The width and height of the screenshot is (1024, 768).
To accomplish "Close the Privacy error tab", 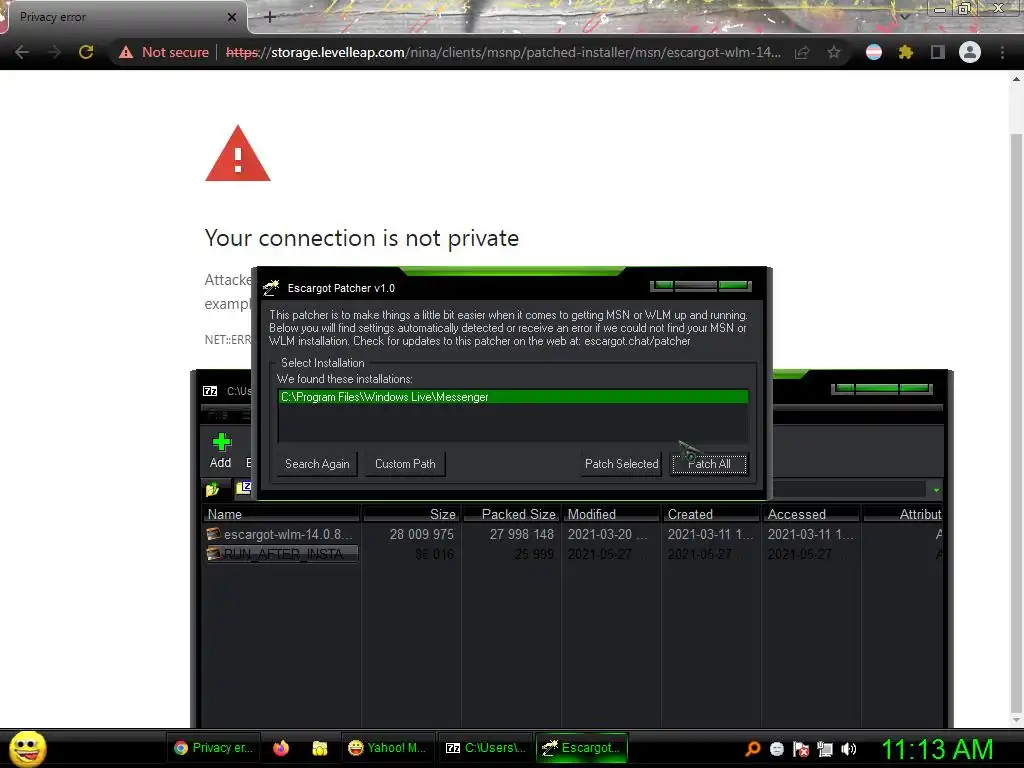I will (232, 17).
